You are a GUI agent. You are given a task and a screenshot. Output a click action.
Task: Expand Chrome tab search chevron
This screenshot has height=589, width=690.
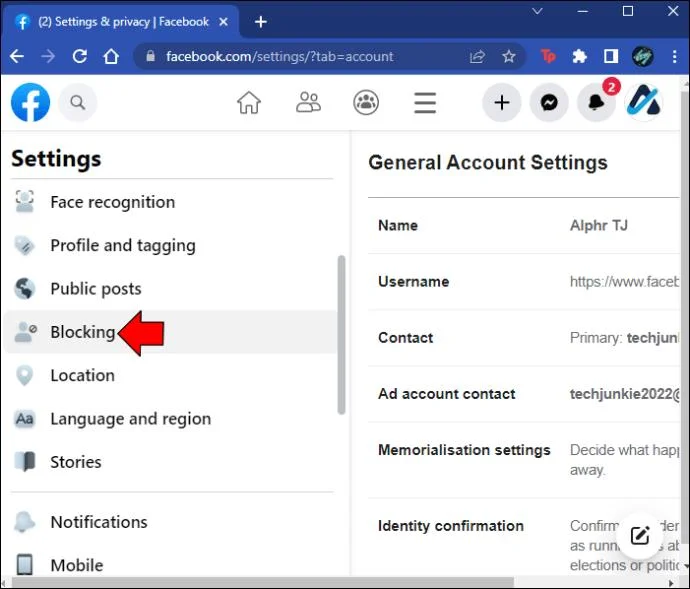(x=537, y=11)
